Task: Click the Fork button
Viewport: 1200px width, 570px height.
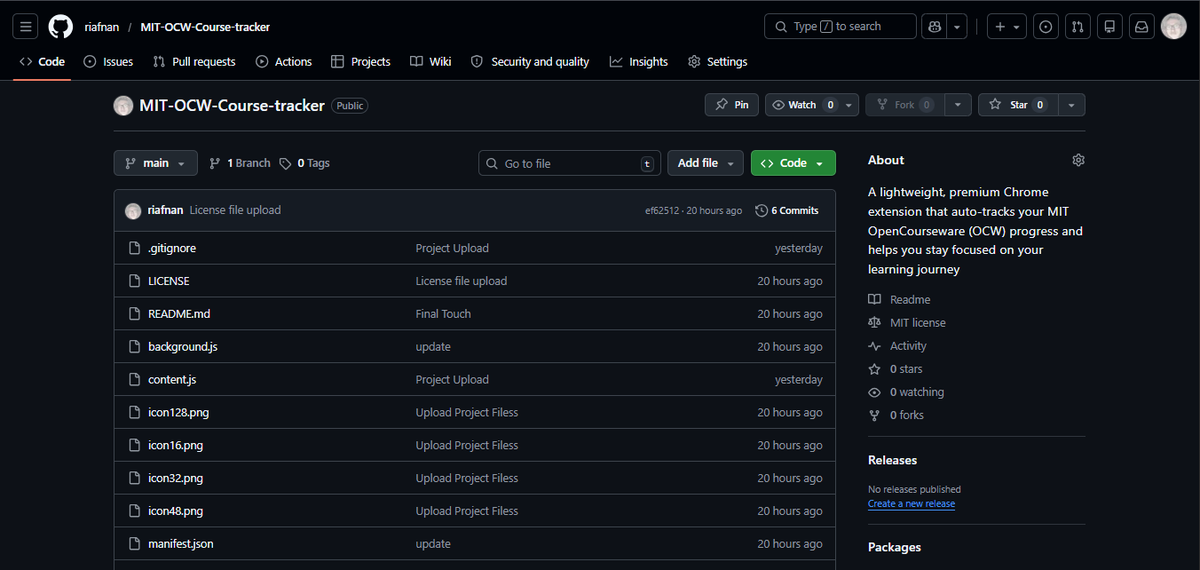Action: [x=905, y=105]
